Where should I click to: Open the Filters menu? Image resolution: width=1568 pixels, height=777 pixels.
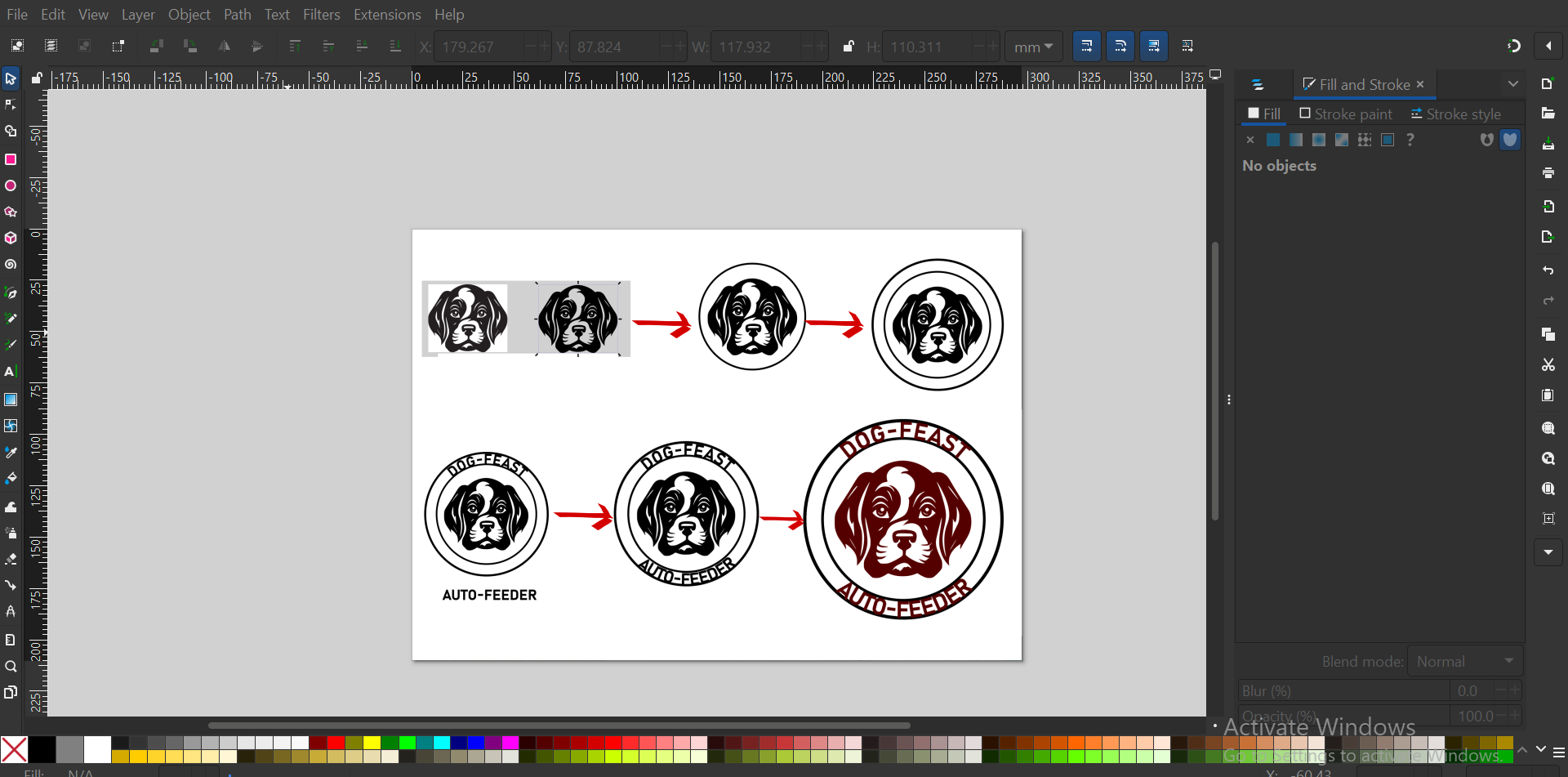[x=321, y=15]
